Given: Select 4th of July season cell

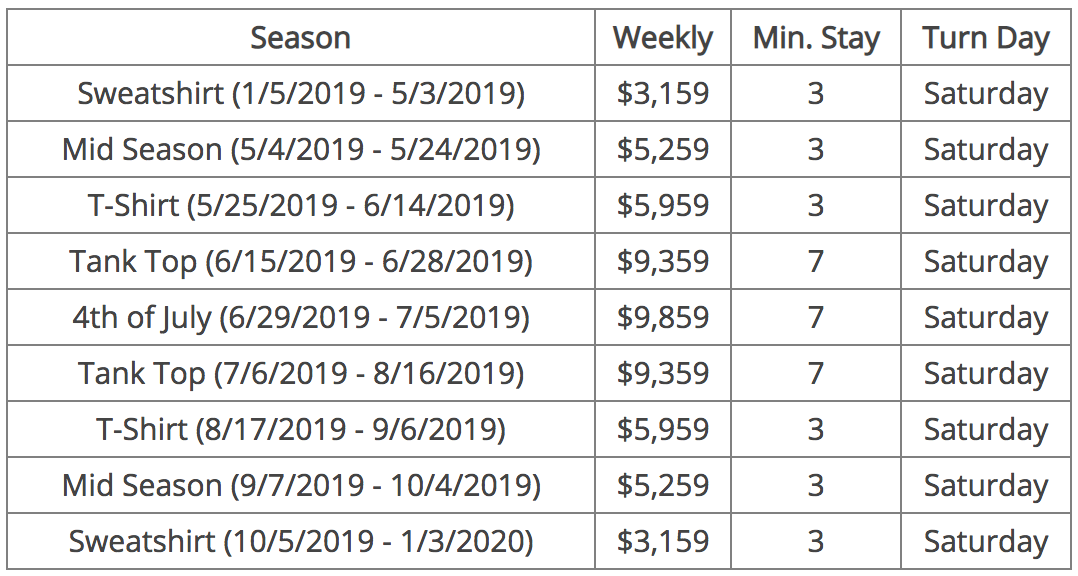Looking at the screenshot, I should click(x=300, y=318).
